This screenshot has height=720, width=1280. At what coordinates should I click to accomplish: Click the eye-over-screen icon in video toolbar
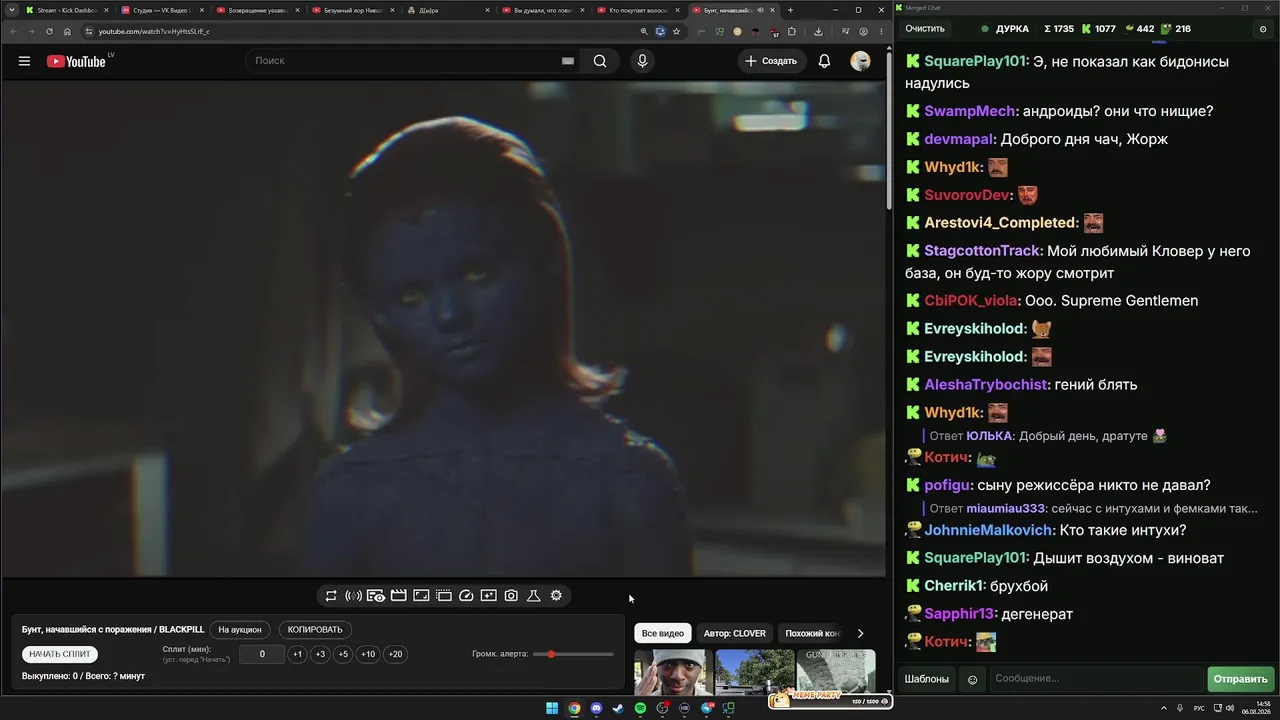[376, 596]
